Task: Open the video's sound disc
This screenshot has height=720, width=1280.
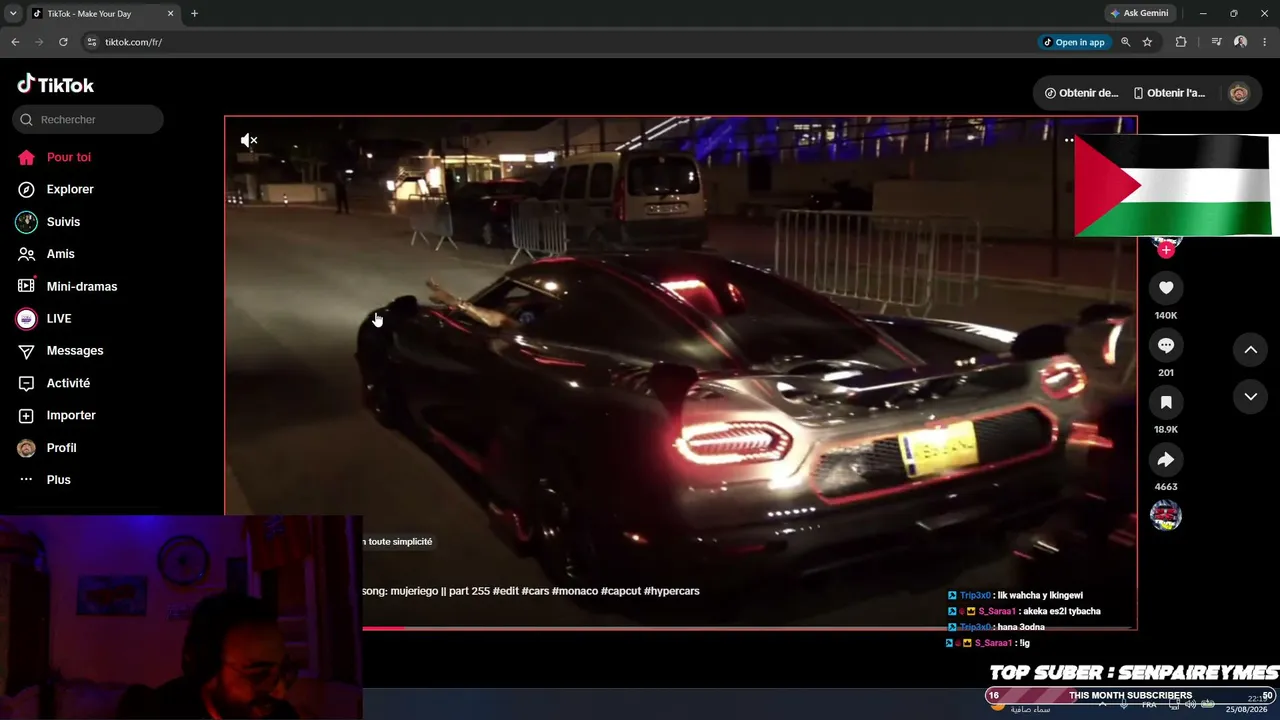Action: pyautogui.click(x=1166, y=515)
